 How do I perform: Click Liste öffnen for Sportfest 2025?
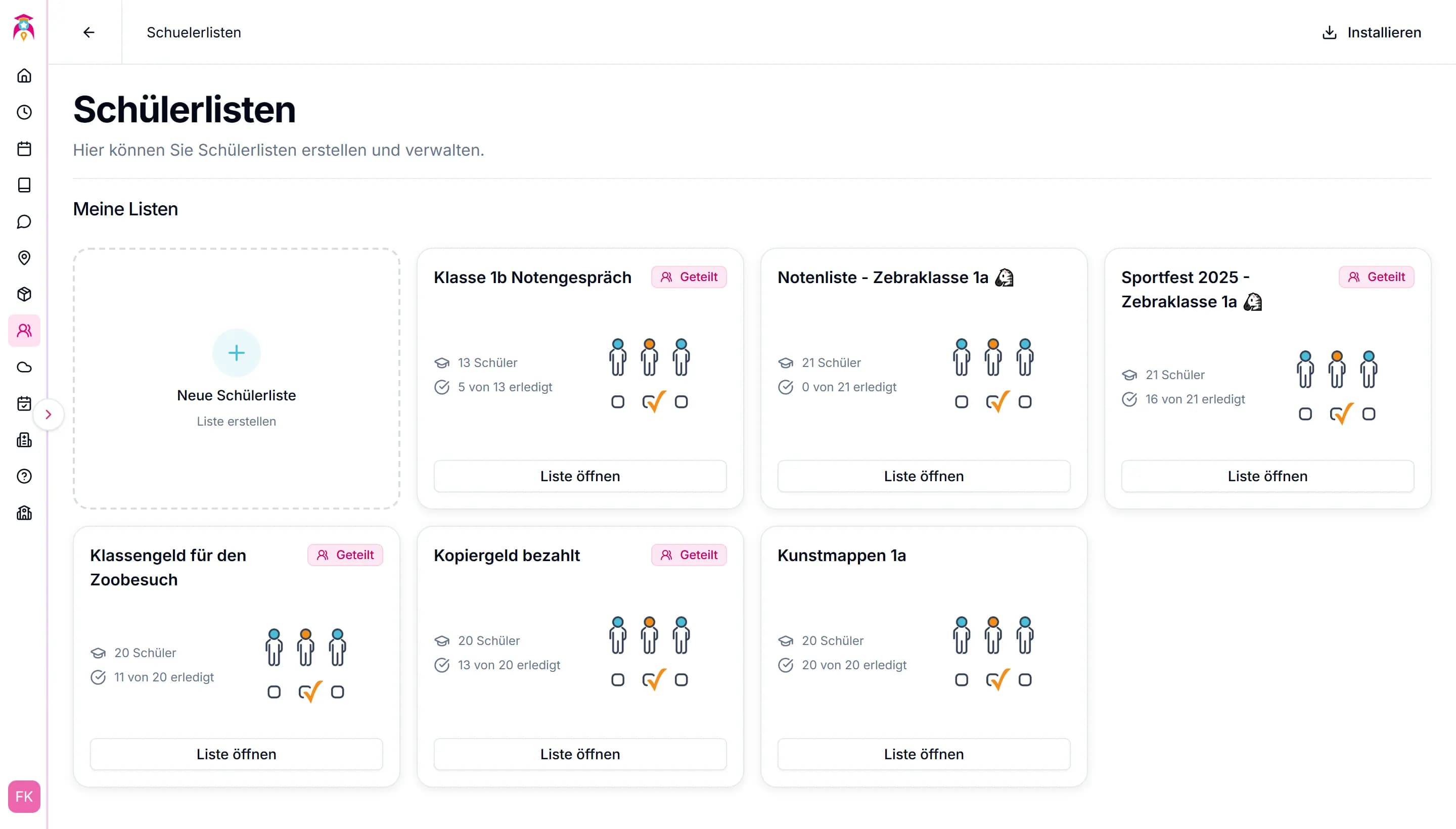point(1267,476)
